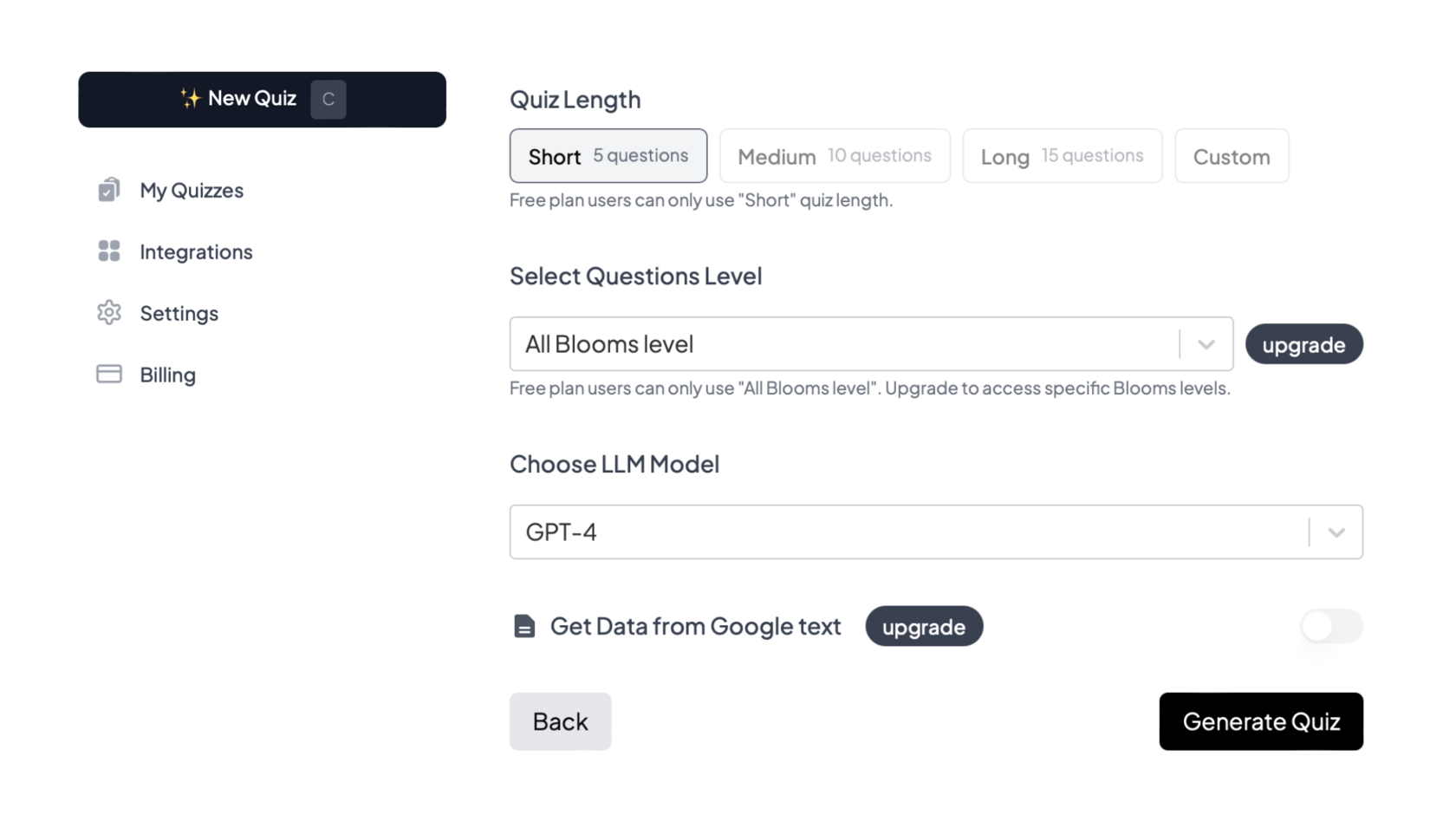Expand the All Blooms level dropdown arrow

click(x=1206, y=344)
